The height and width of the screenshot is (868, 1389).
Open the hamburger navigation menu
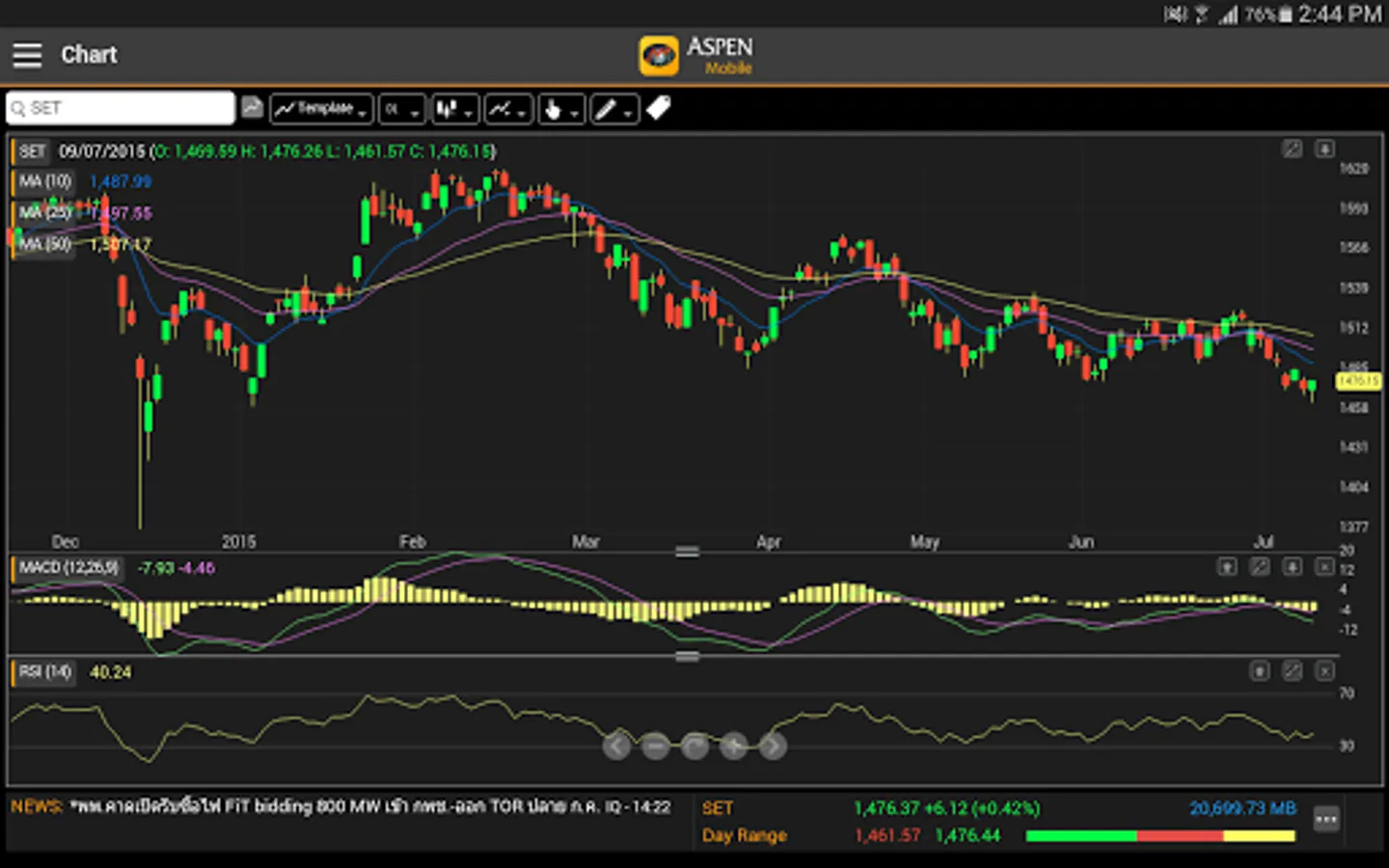pos(27,55)
